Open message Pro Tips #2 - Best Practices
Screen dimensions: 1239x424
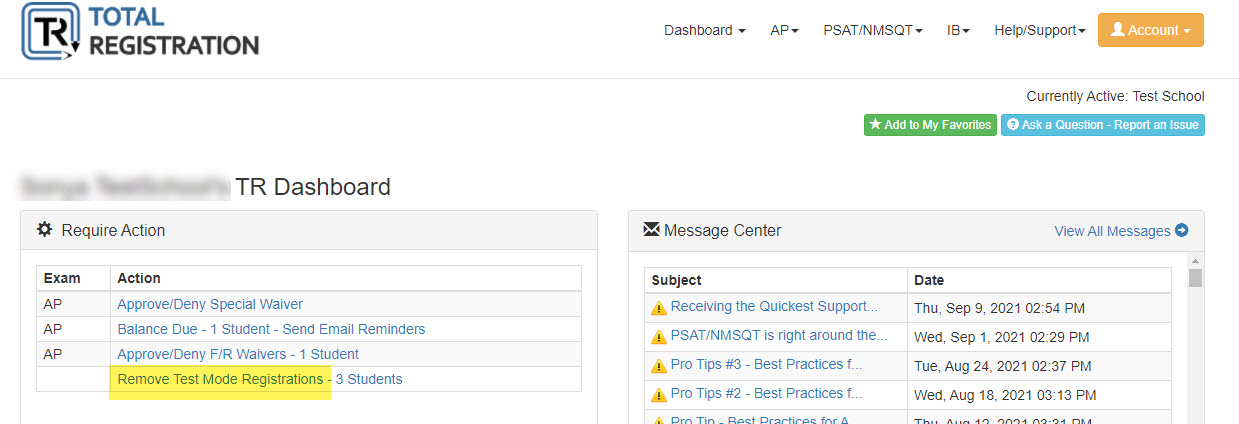(x=766, y=393)
